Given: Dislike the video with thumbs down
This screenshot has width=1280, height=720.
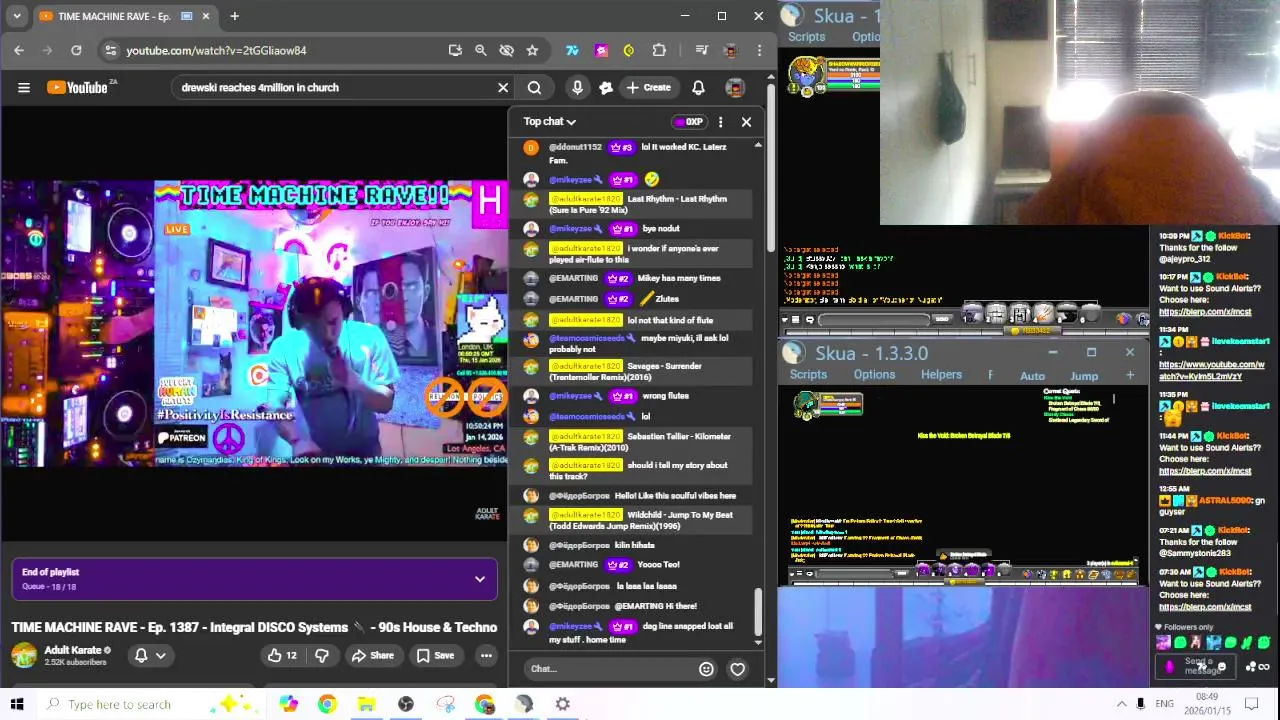Looking at the screenshot, I should click(x=322, y=655).
